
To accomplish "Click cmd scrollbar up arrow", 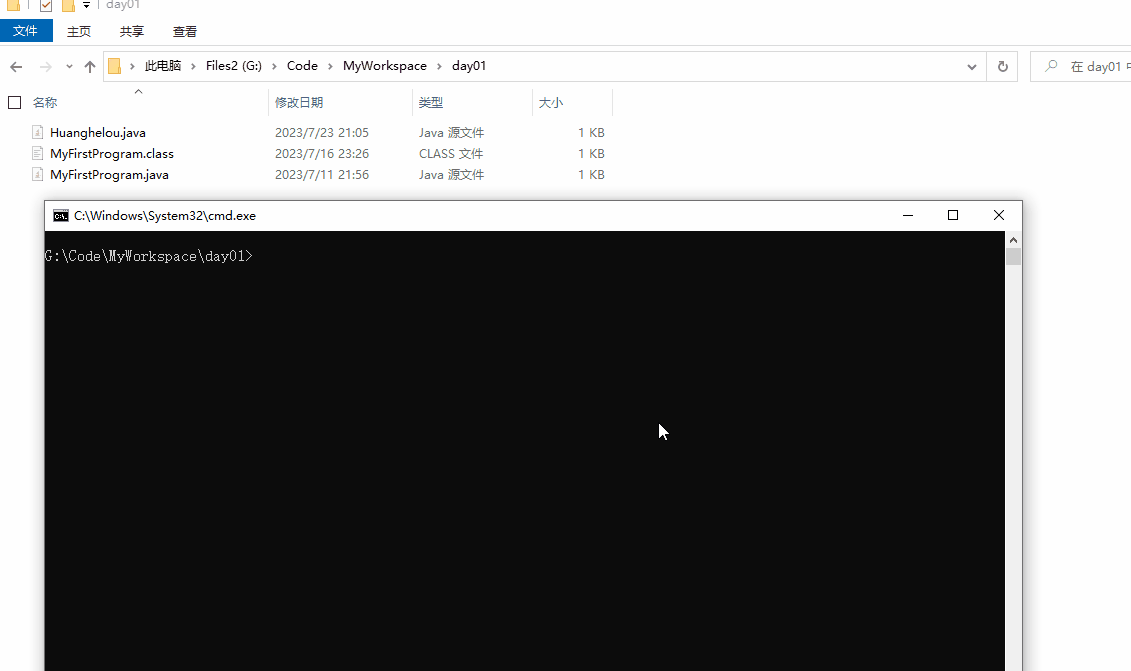I will pyautogui.click(x=1013, y=240).
